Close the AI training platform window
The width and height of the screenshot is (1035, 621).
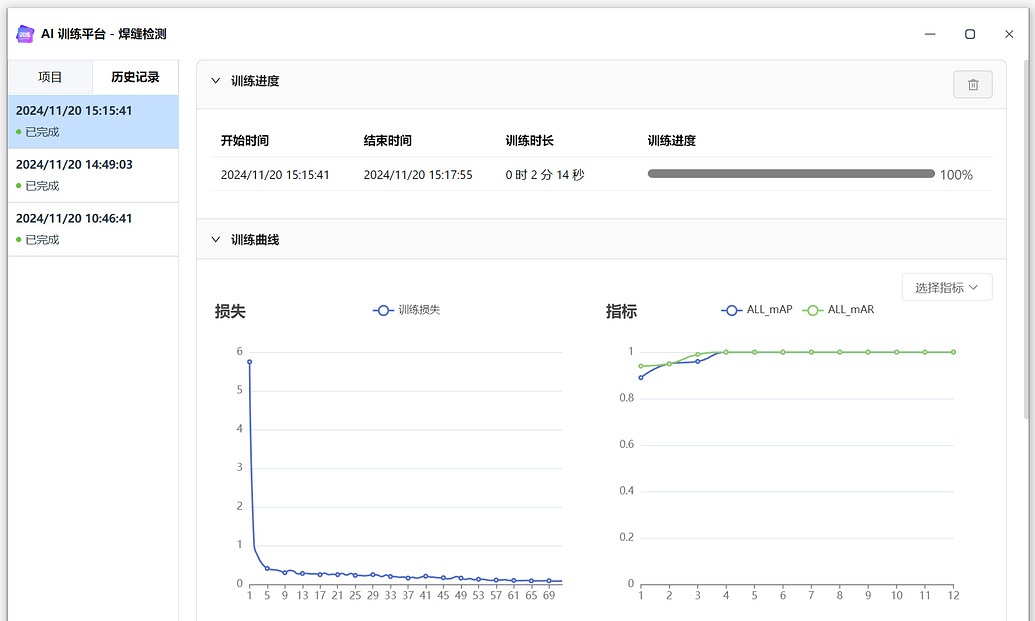(x=1009, y=34)
